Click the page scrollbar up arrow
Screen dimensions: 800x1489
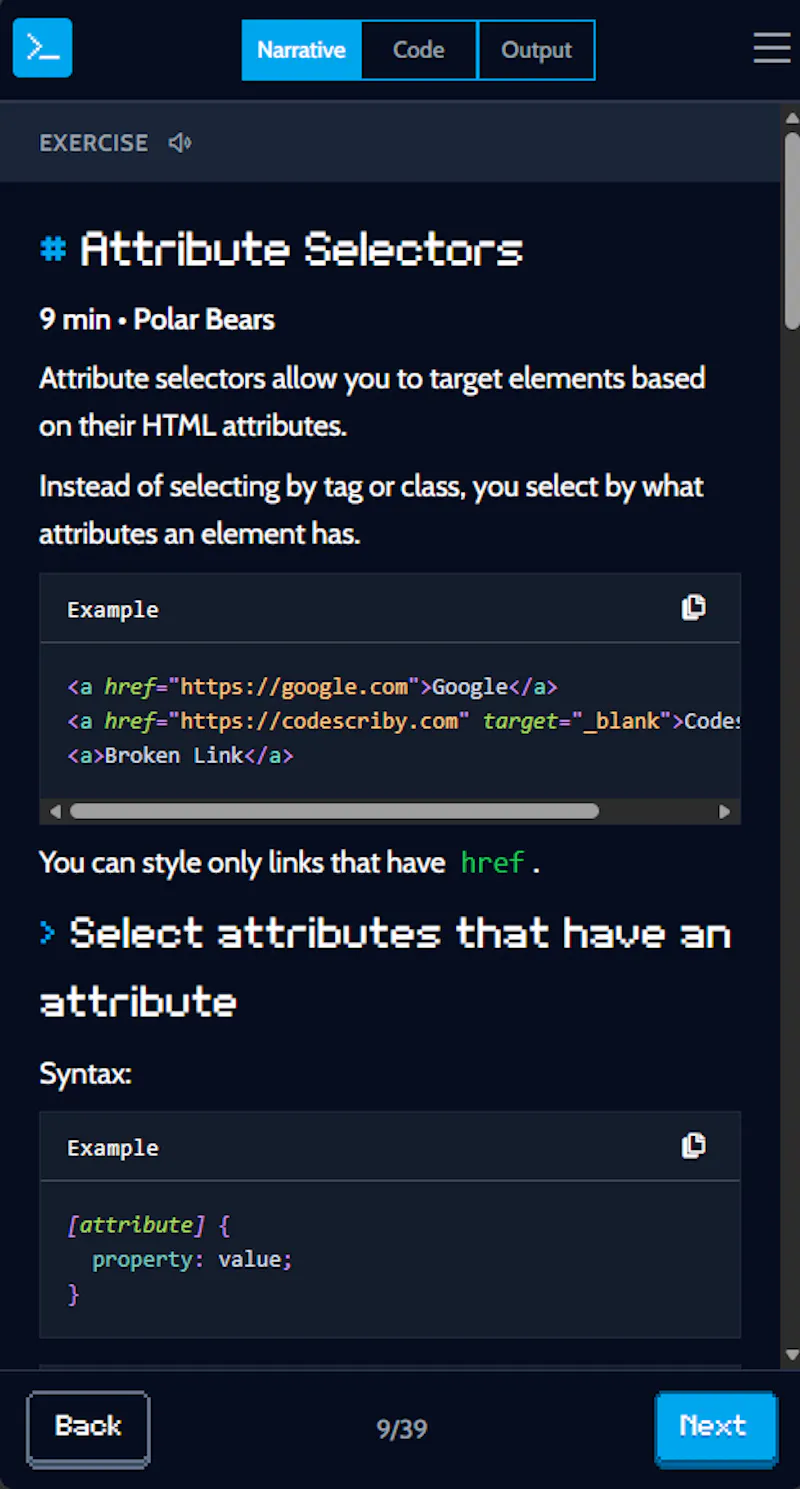792,116
